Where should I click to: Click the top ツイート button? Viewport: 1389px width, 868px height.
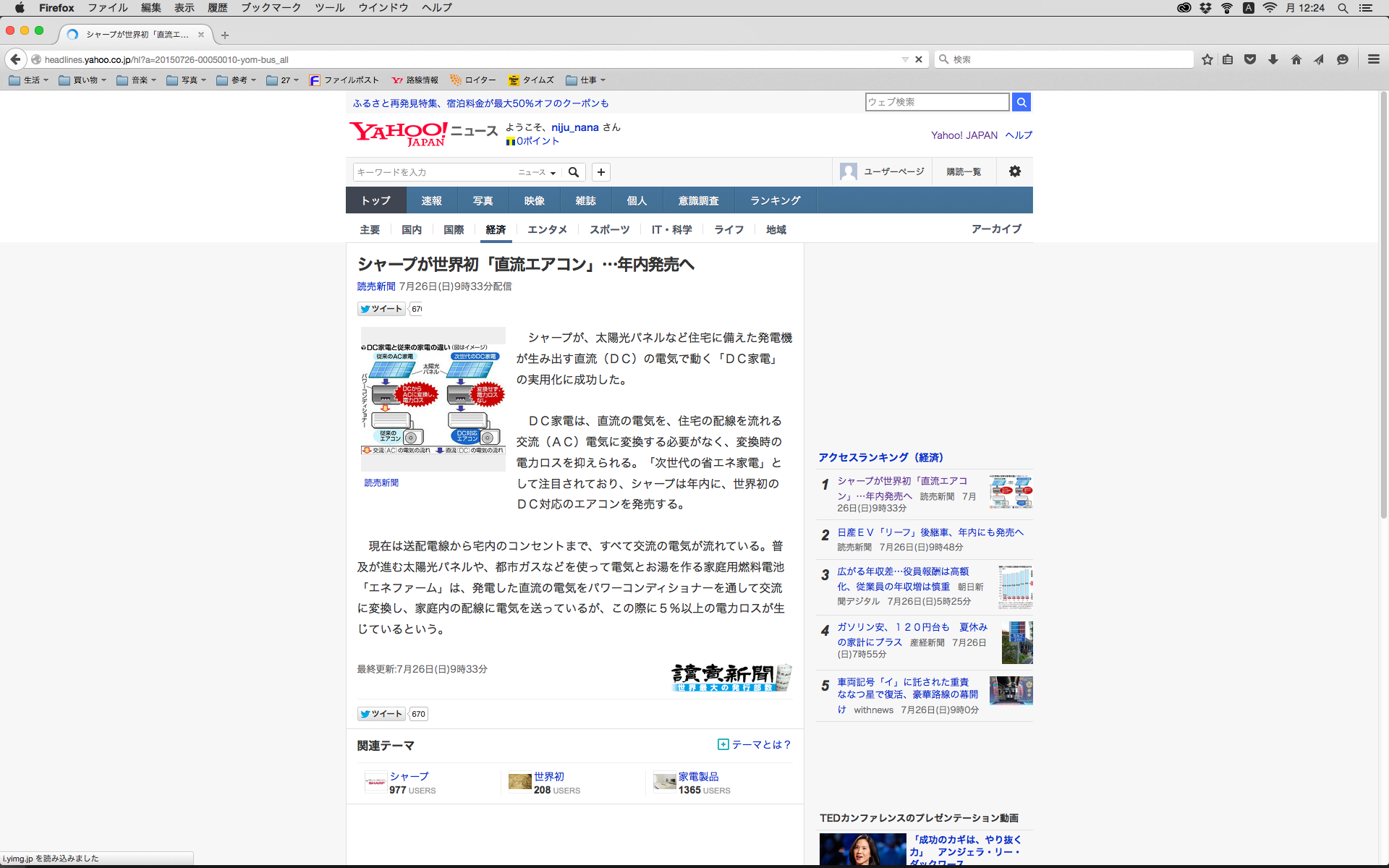(381, 309)
